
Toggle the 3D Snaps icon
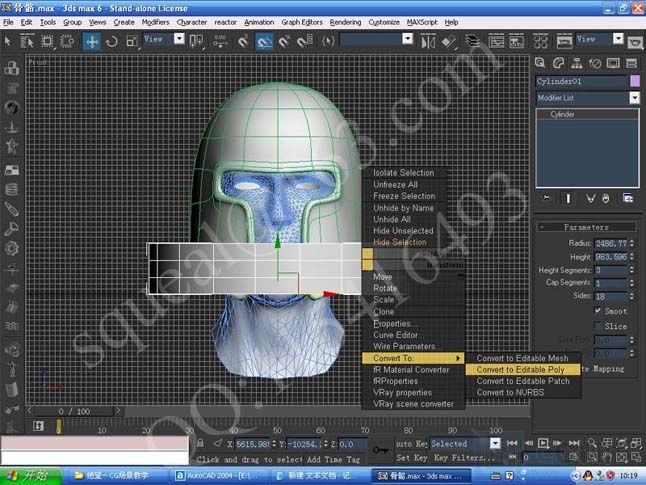pos(243,41)
